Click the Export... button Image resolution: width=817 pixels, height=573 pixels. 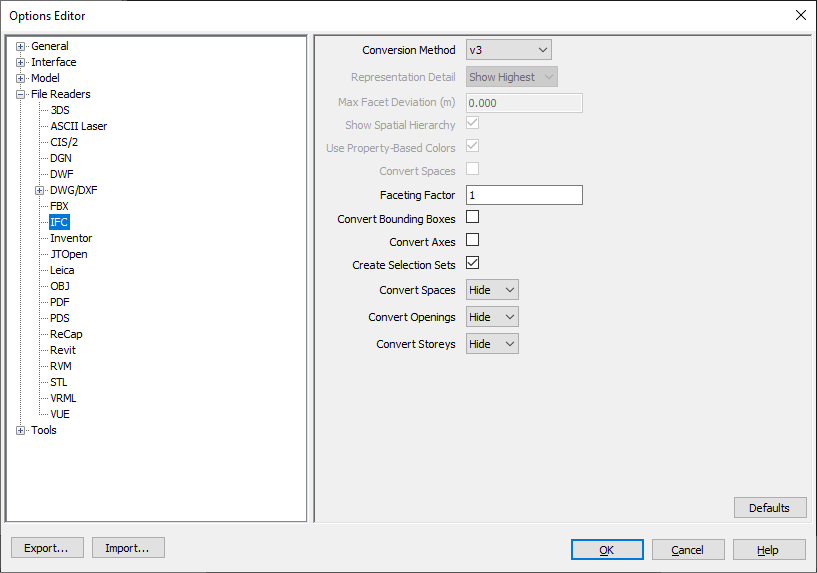[x=47, y=548]
